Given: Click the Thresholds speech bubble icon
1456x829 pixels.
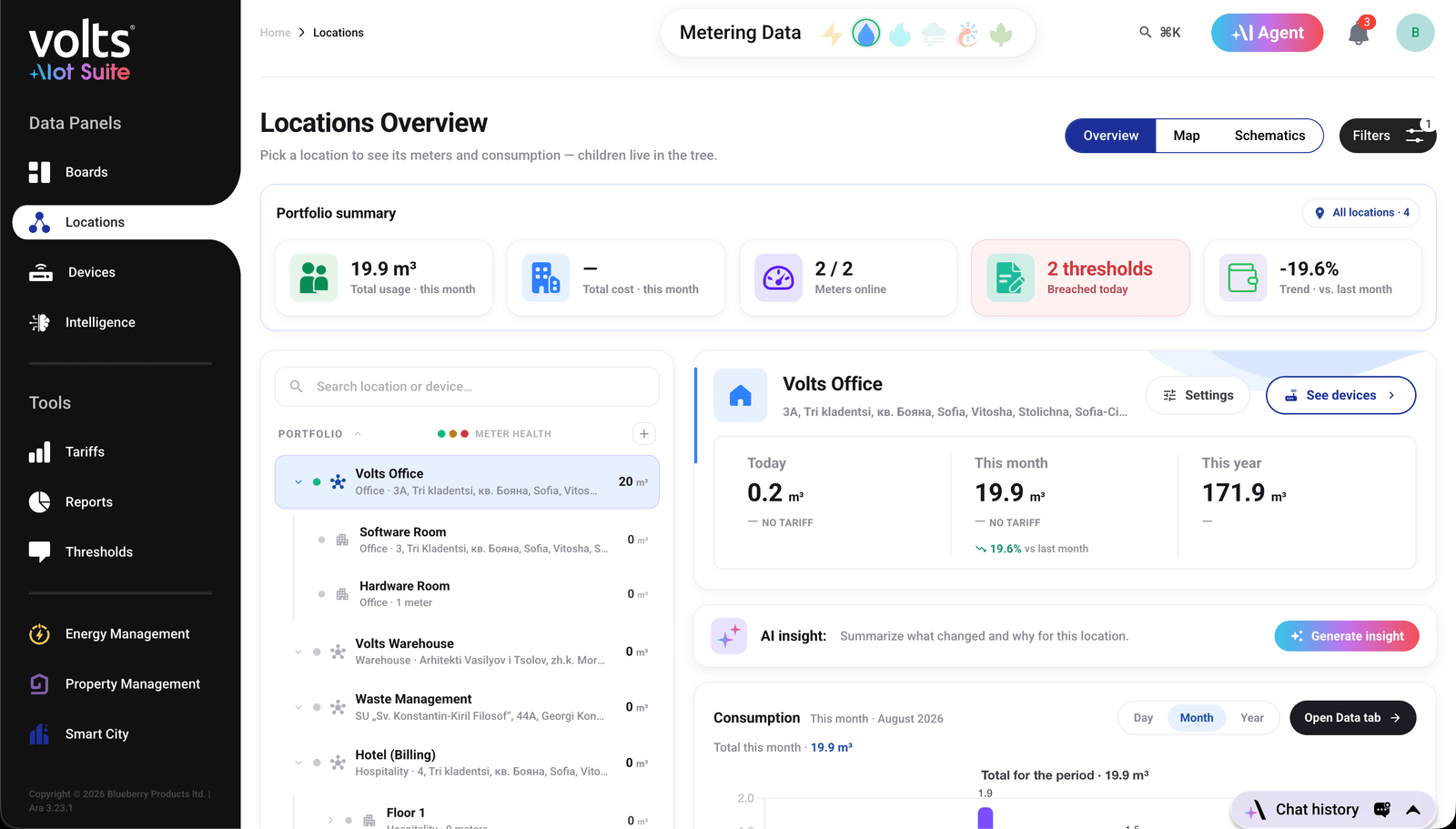Looking at the screenshot, I should [x=39, y=552].
